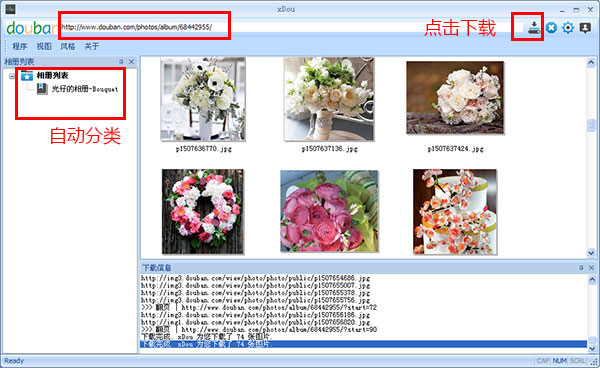Click file name p1507637136.jpg label
This screenshot has height=368, width=600.
[329, 149]
